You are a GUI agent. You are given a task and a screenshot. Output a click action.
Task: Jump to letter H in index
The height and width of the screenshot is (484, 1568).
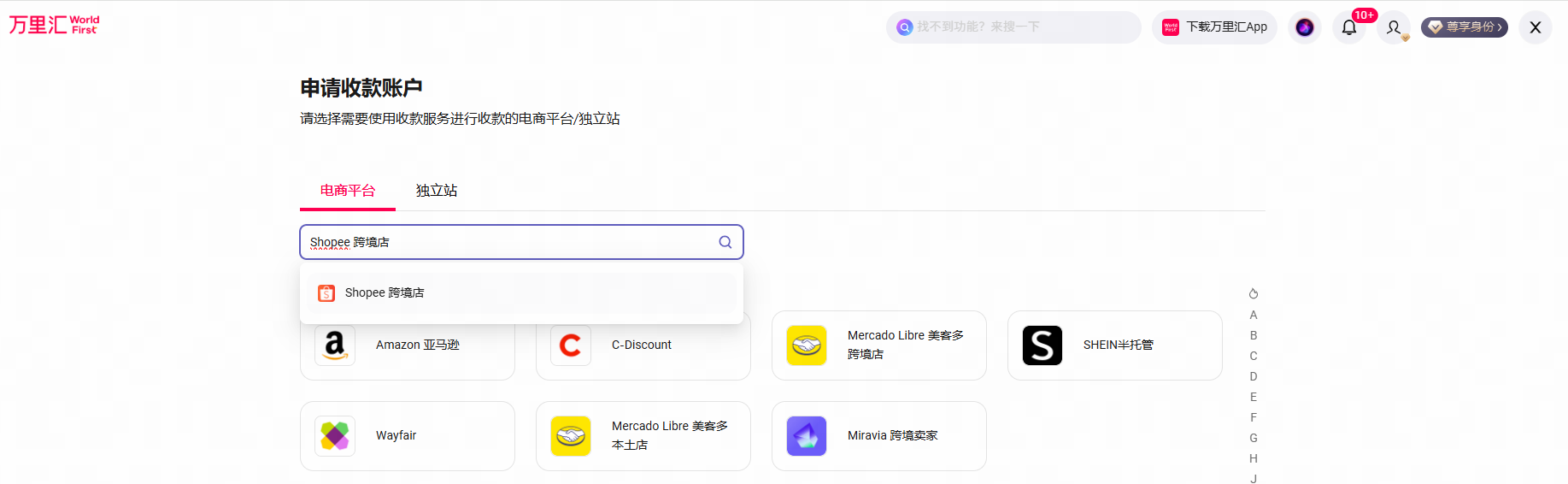(x=1254, y=458)
